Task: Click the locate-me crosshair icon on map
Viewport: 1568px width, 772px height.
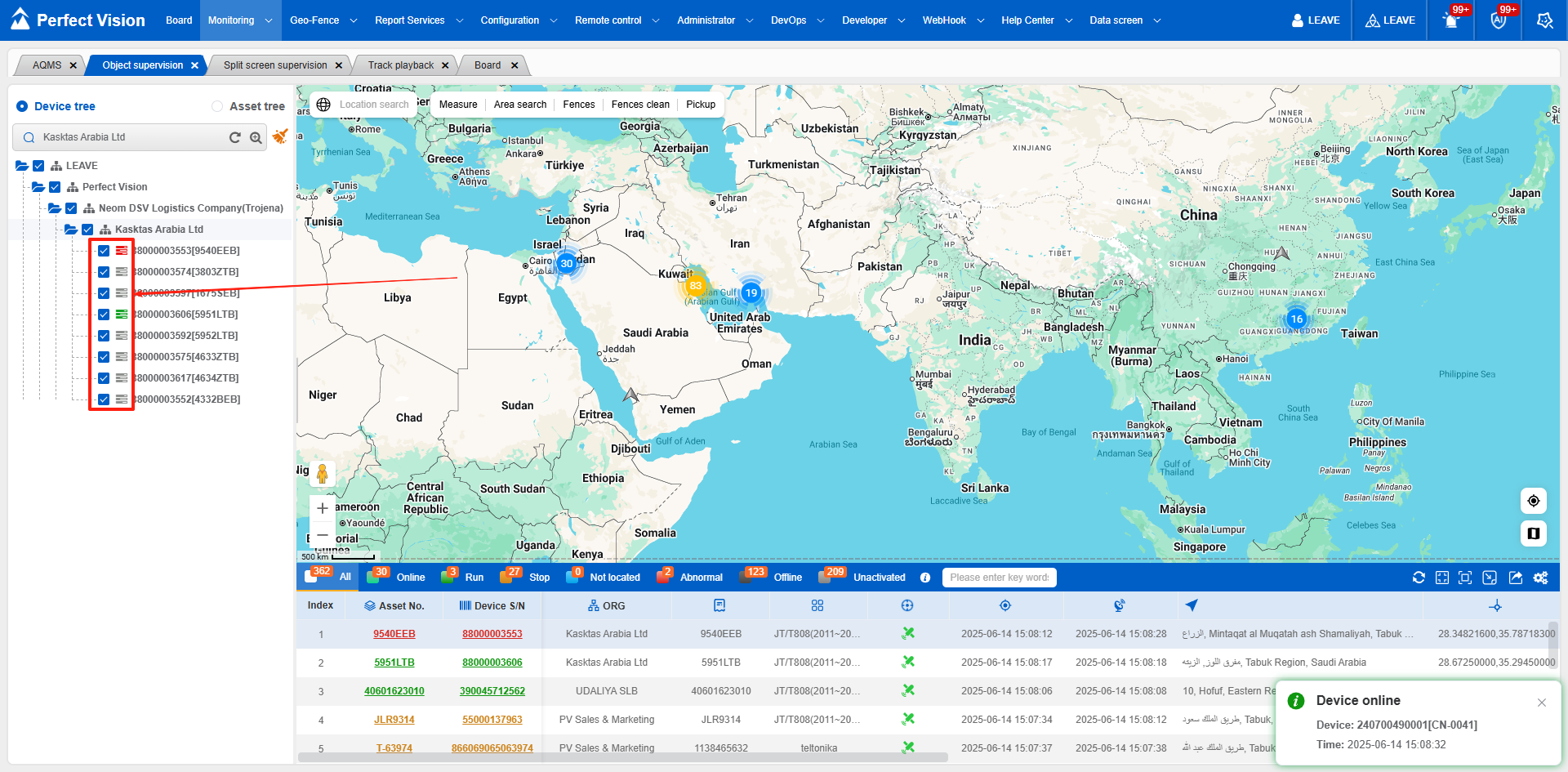Action: [1533, 501]
